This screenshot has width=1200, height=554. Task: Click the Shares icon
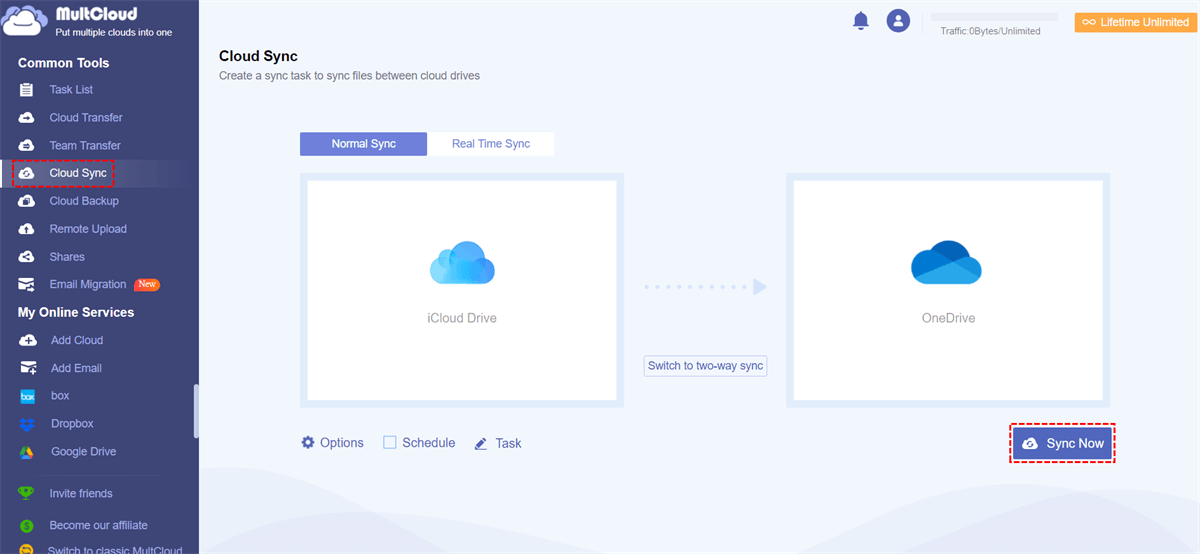[27, 257]
